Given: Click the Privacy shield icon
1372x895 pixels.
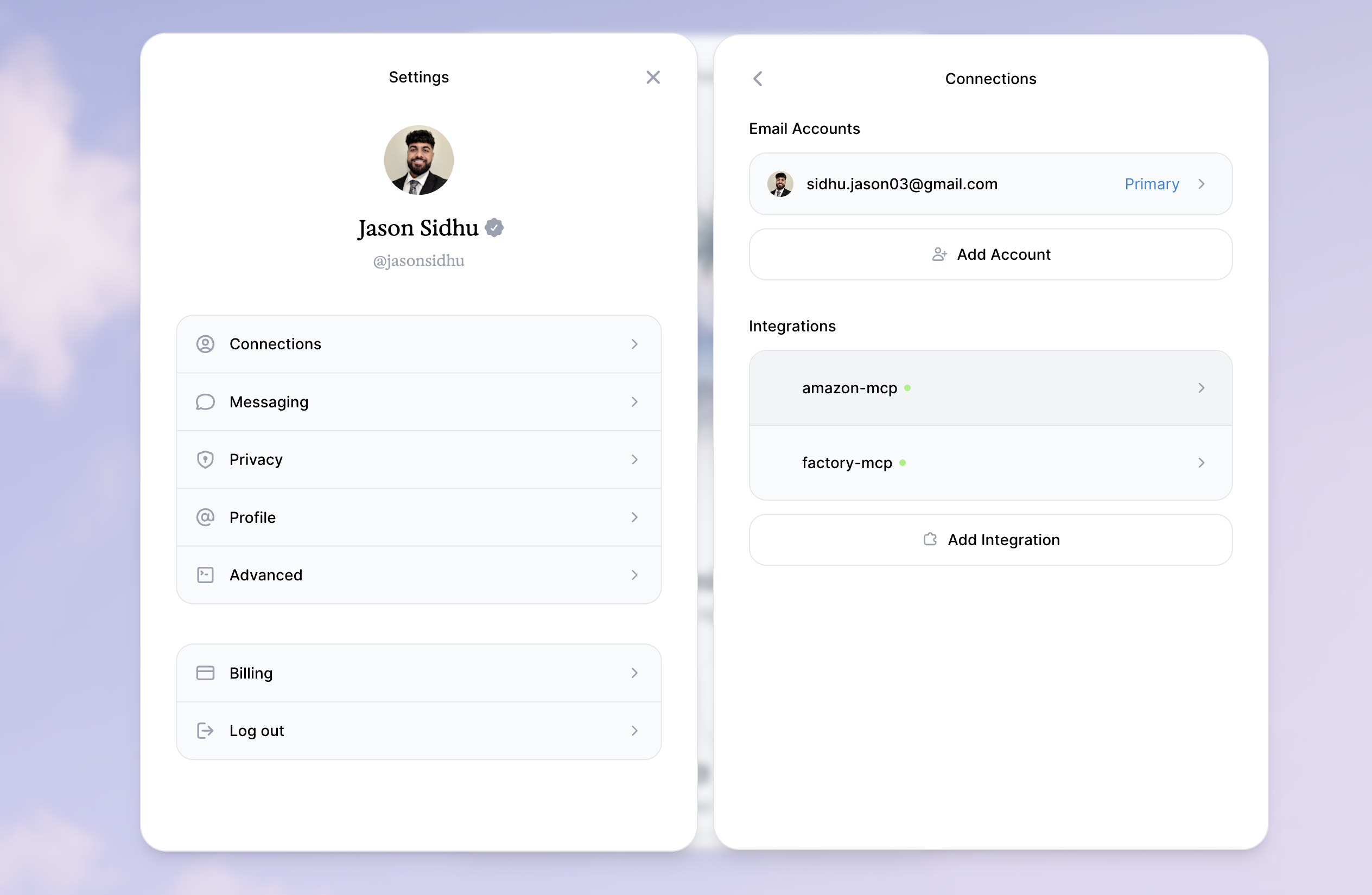Looking at the screenshot, I should pos(205,459).
